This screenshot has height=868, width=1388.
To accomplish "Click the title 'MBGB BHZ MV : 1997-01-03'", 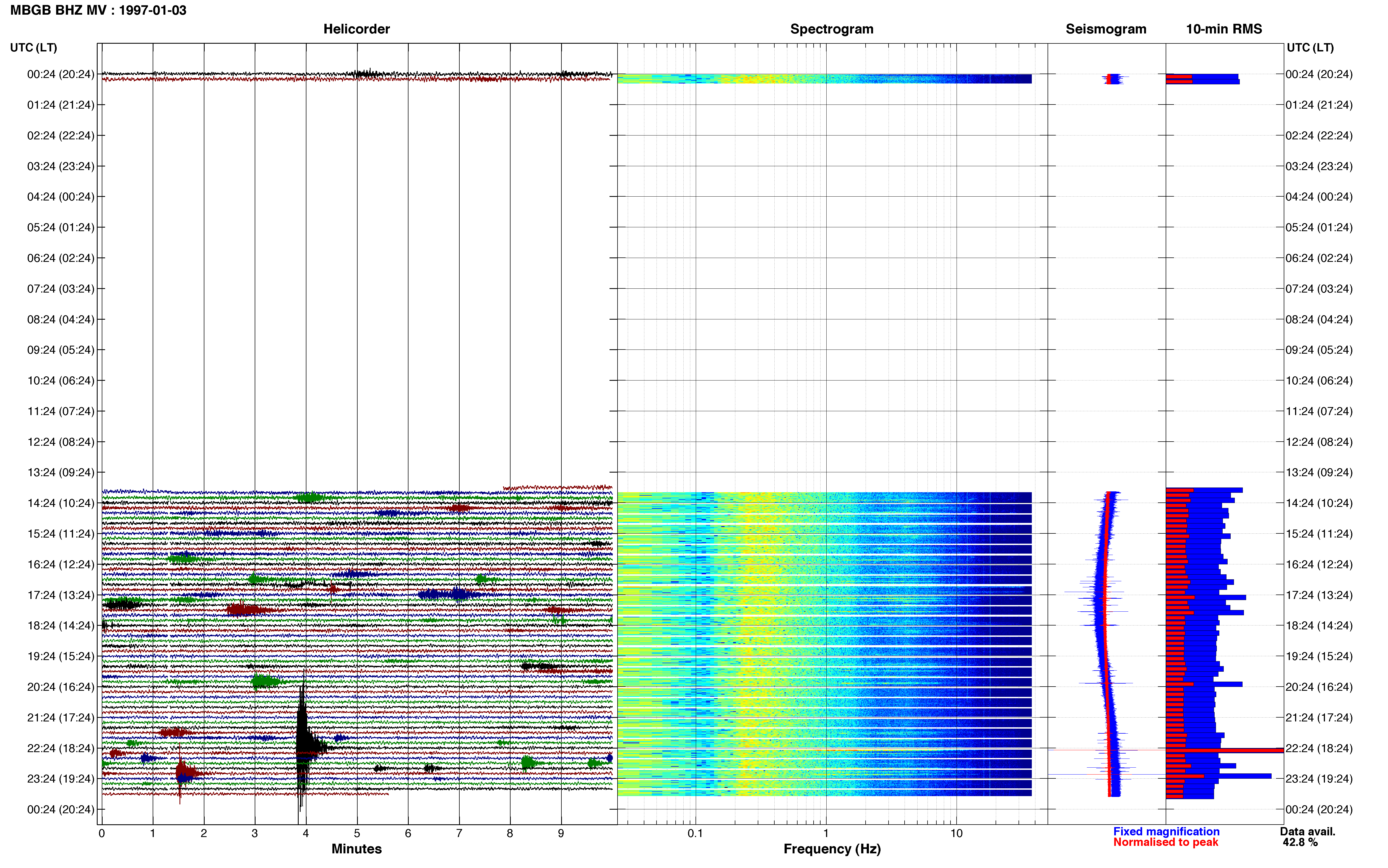I will [98, 10].
